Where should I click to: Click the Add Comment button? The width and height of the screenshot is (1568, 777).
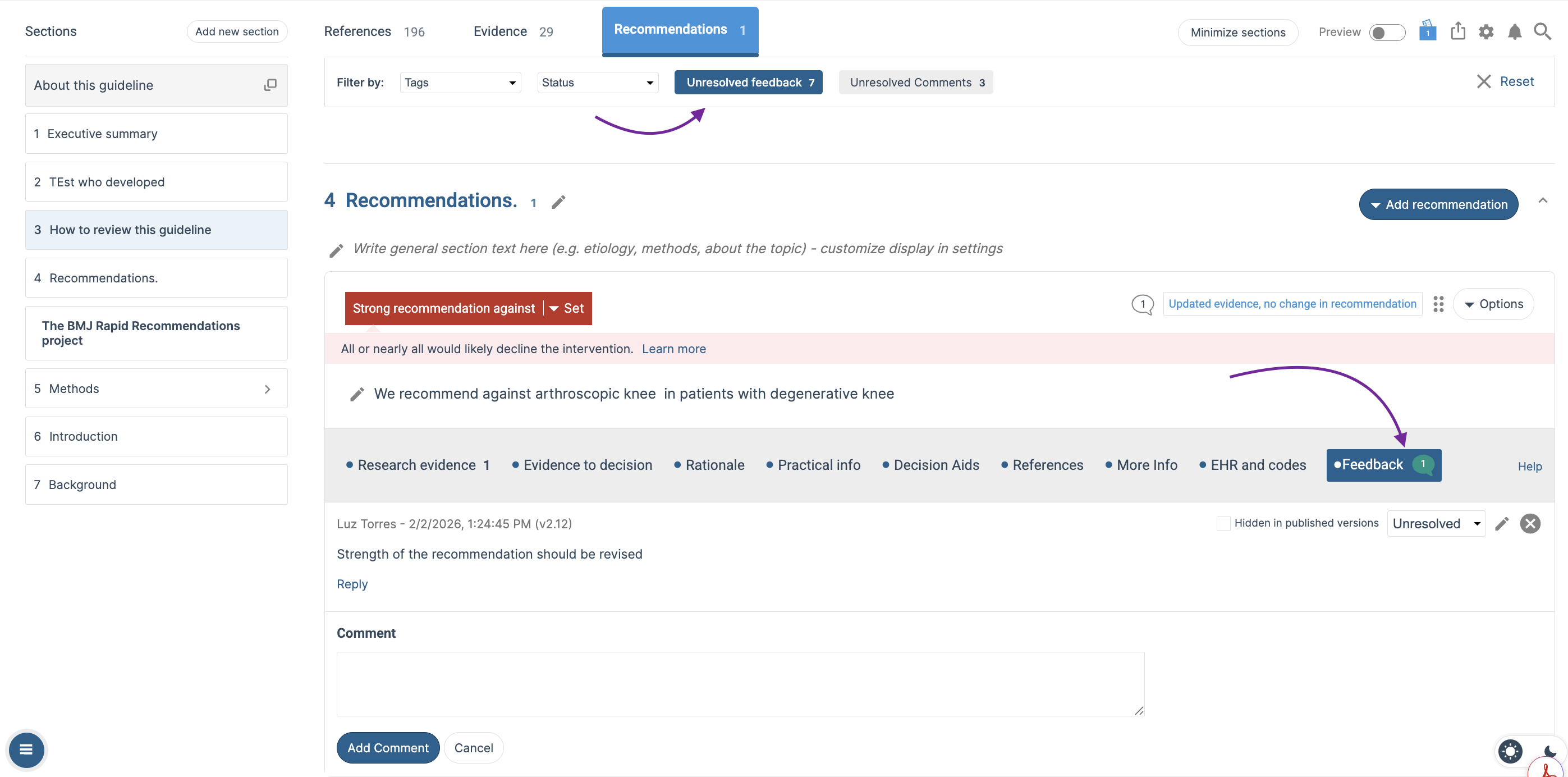point(388,748)
